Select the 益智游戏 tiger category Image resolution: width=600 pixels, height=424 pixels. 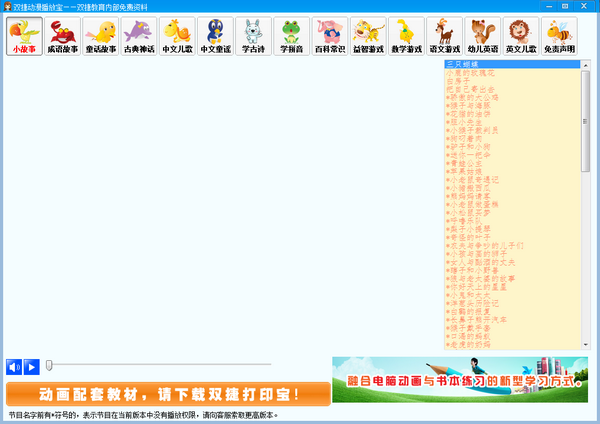point(368,36)
